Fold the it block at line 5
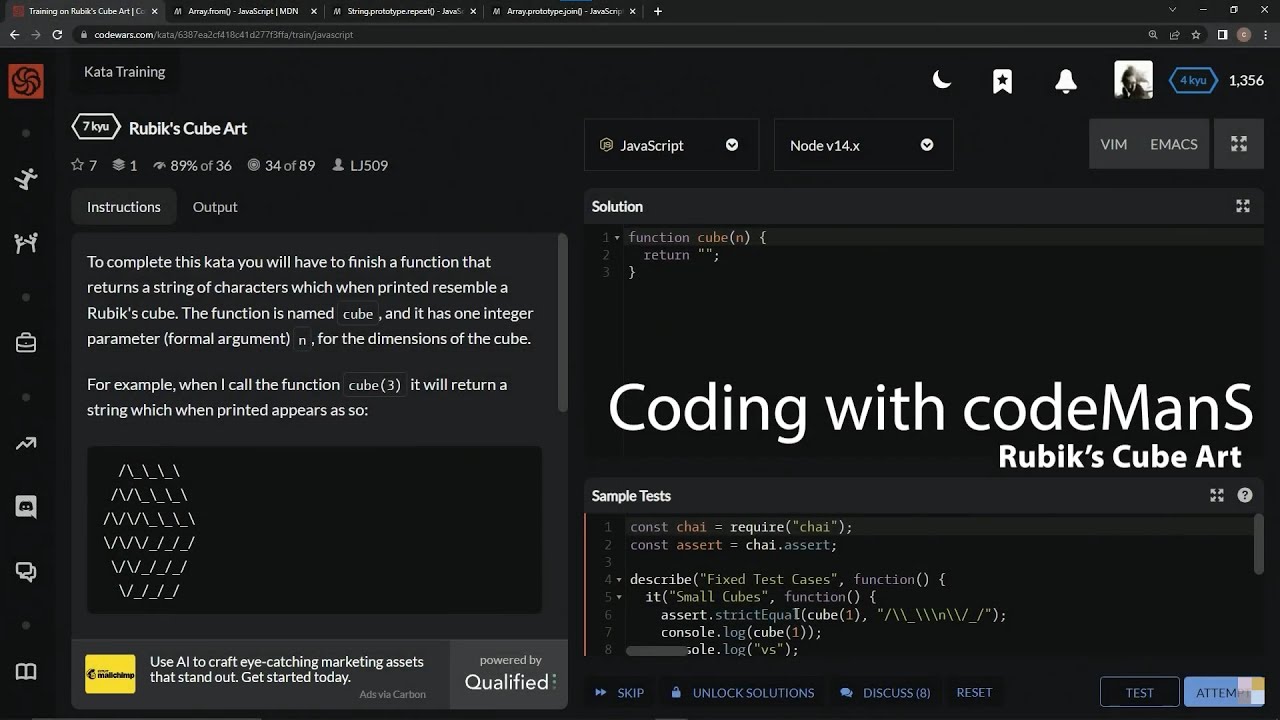1280x720 pixels. pos(619,597)
